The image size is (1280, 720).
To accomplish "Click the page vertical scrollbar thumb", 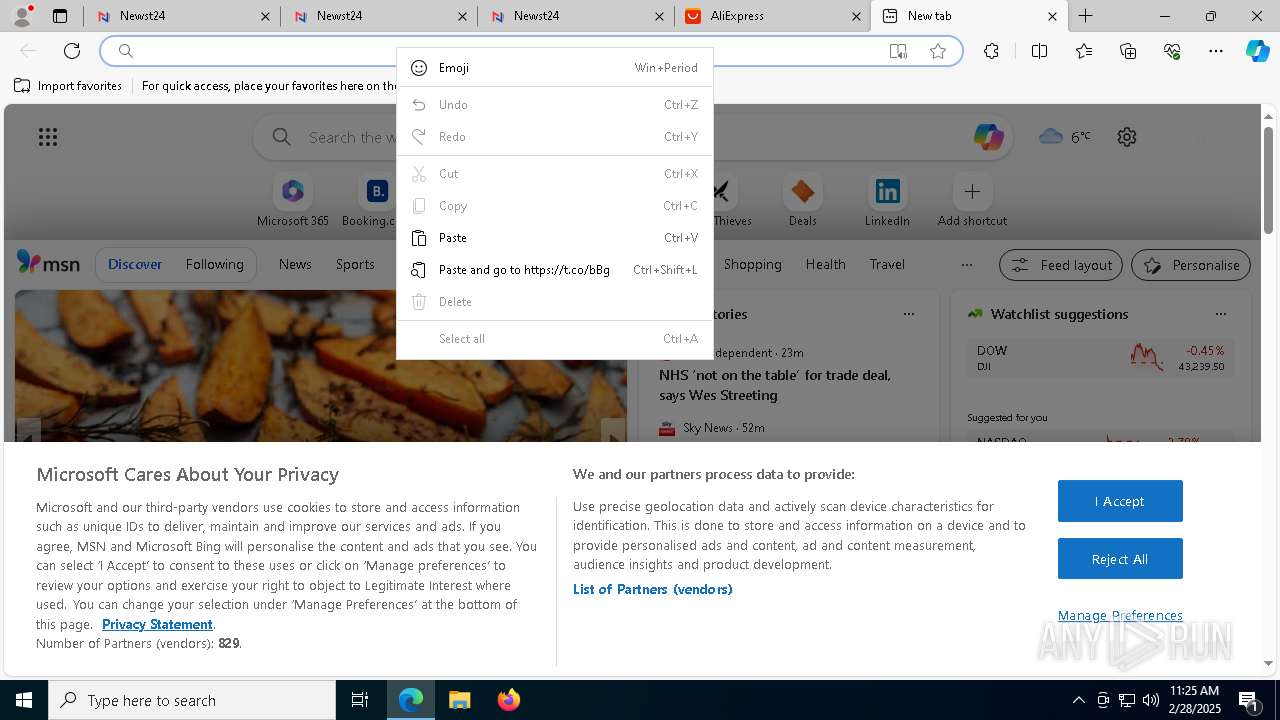I will pyautogui.click(x=1268, y=180).
